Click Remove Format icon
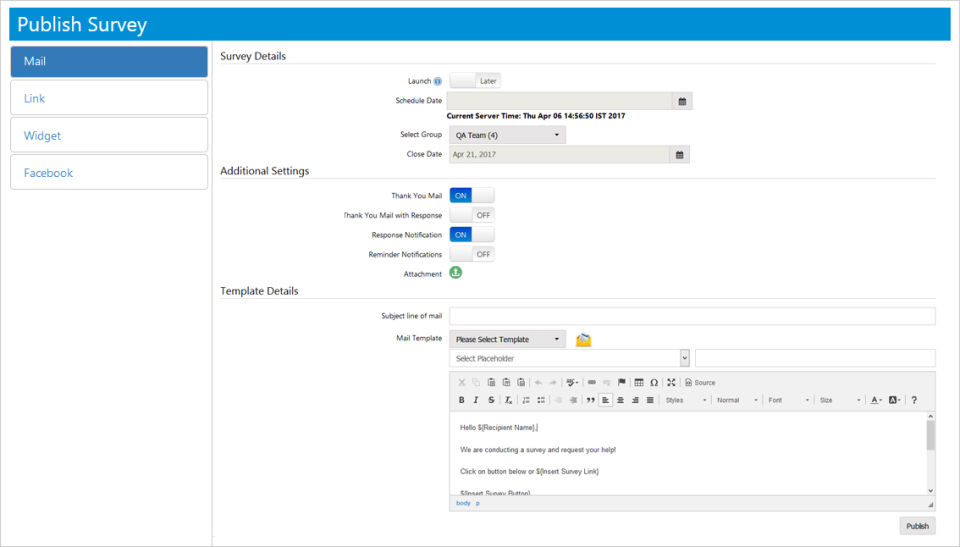 pyautogui.click(x=508, y=400)
